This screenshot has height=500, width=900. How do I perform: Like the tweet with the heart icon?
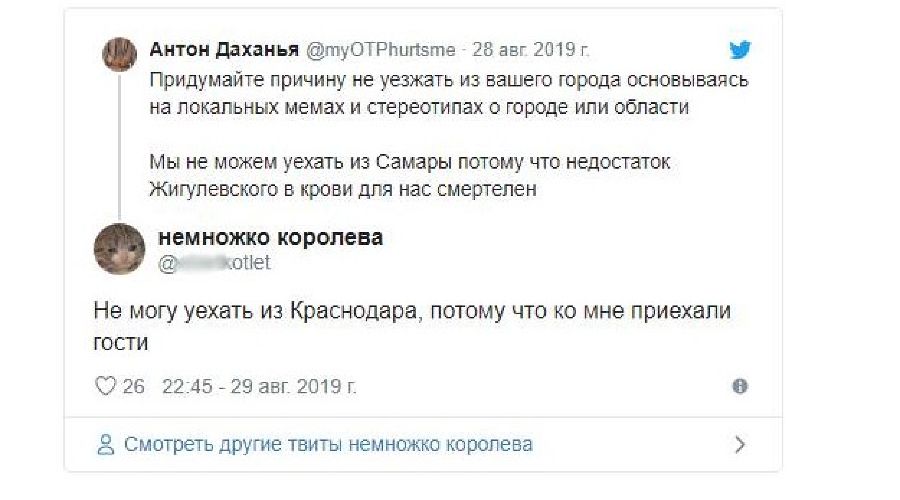105,386
